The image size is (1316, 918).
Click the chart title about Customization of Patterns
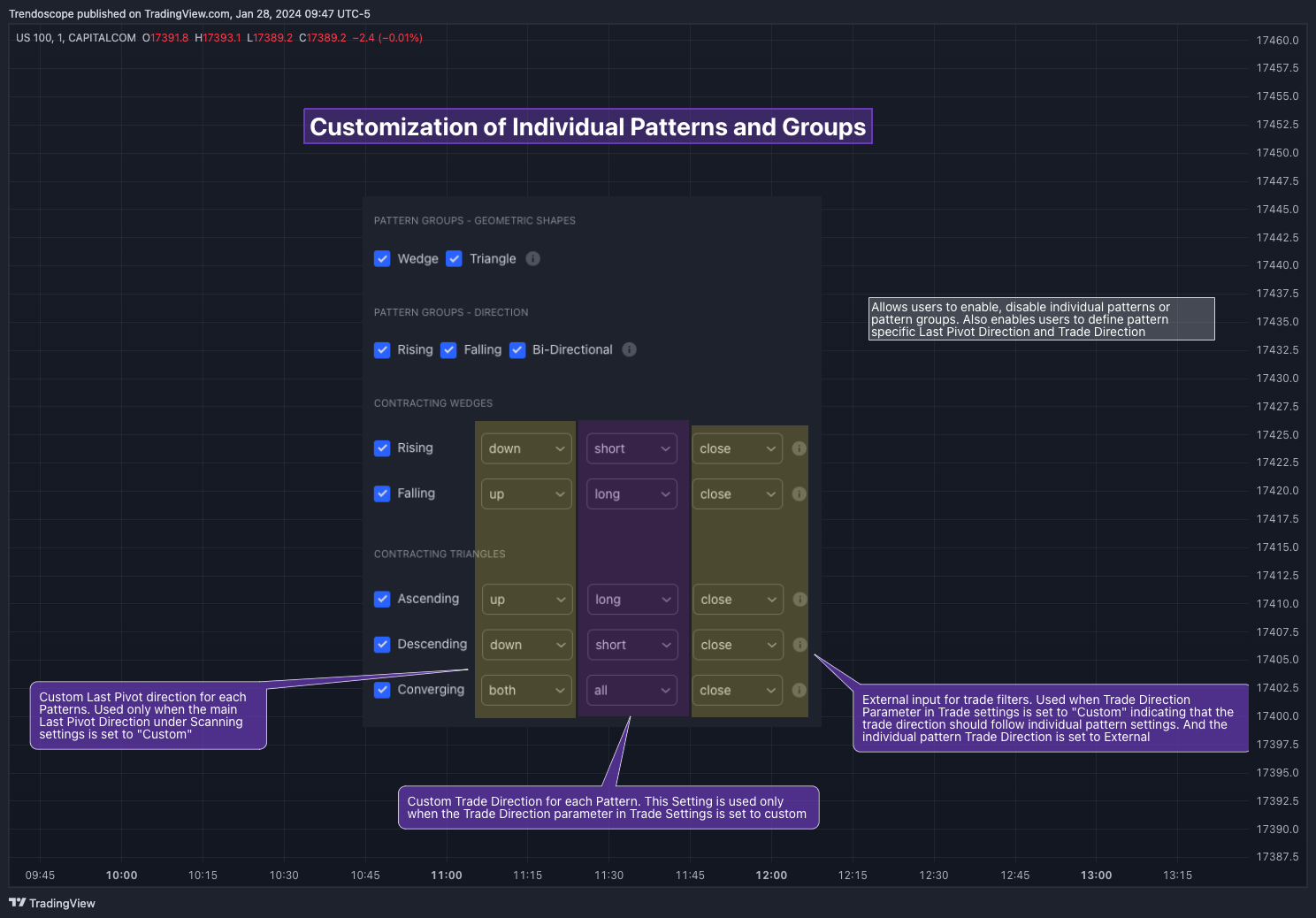(588, 126)
